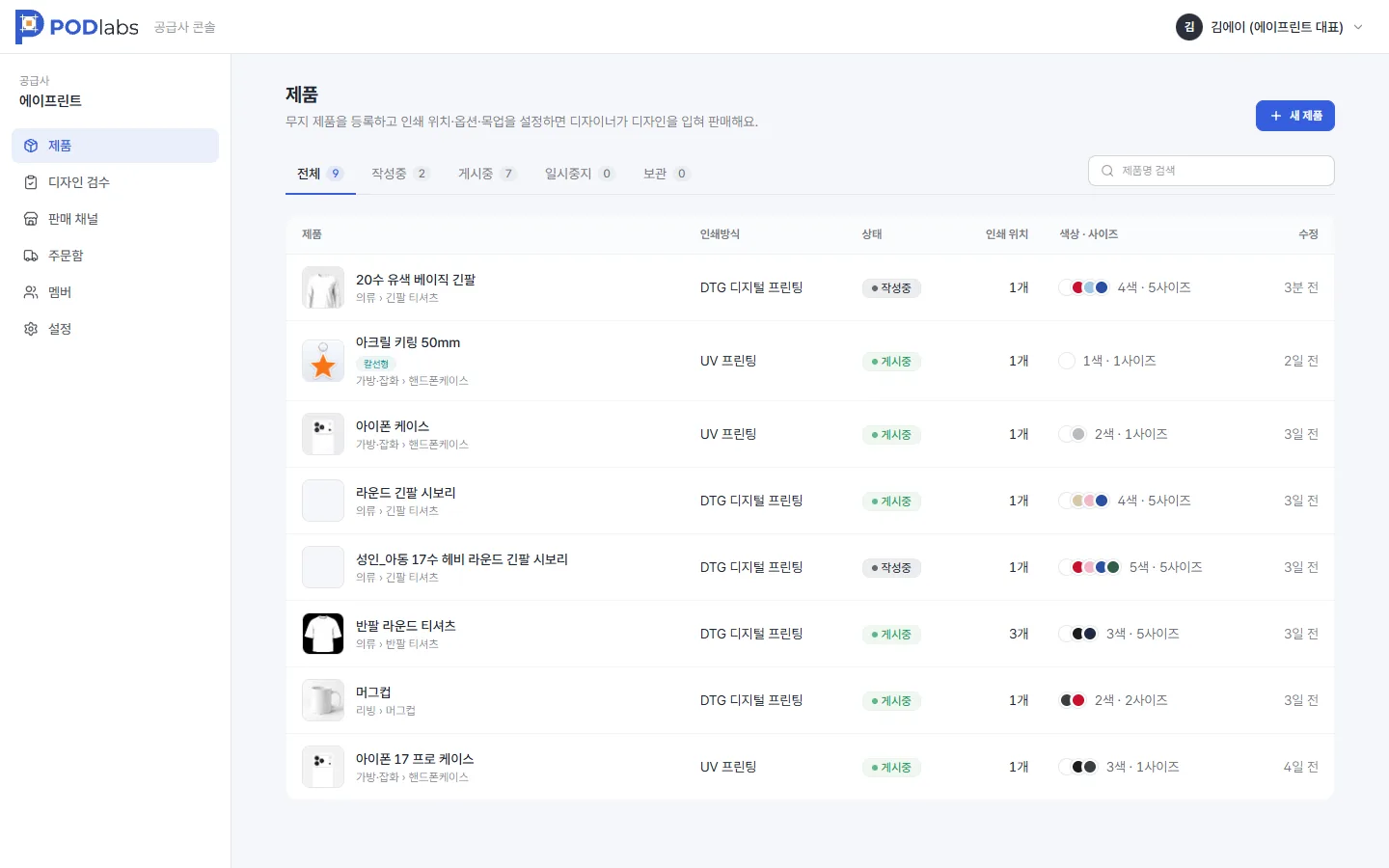Open product 라운드 긴팔 시보리
The width and height of the screenshot is (1389, 868).
[x=406, y=493]
